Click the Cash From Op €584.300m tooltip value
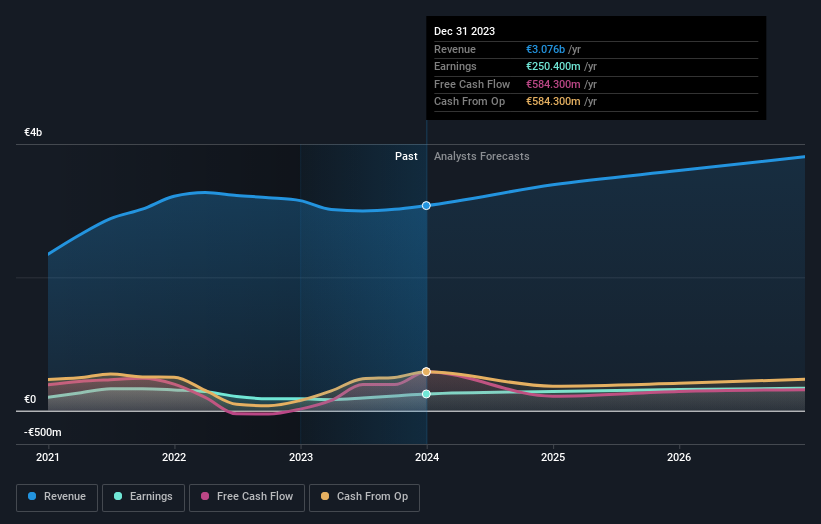The image size is (821, 524). [553, 102]
